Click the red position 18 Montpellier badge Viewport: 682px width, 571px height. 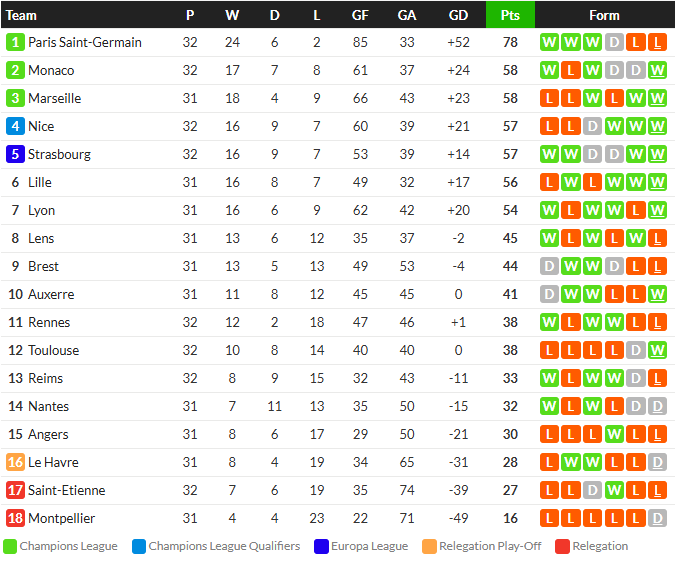click(x=15, y=518)
